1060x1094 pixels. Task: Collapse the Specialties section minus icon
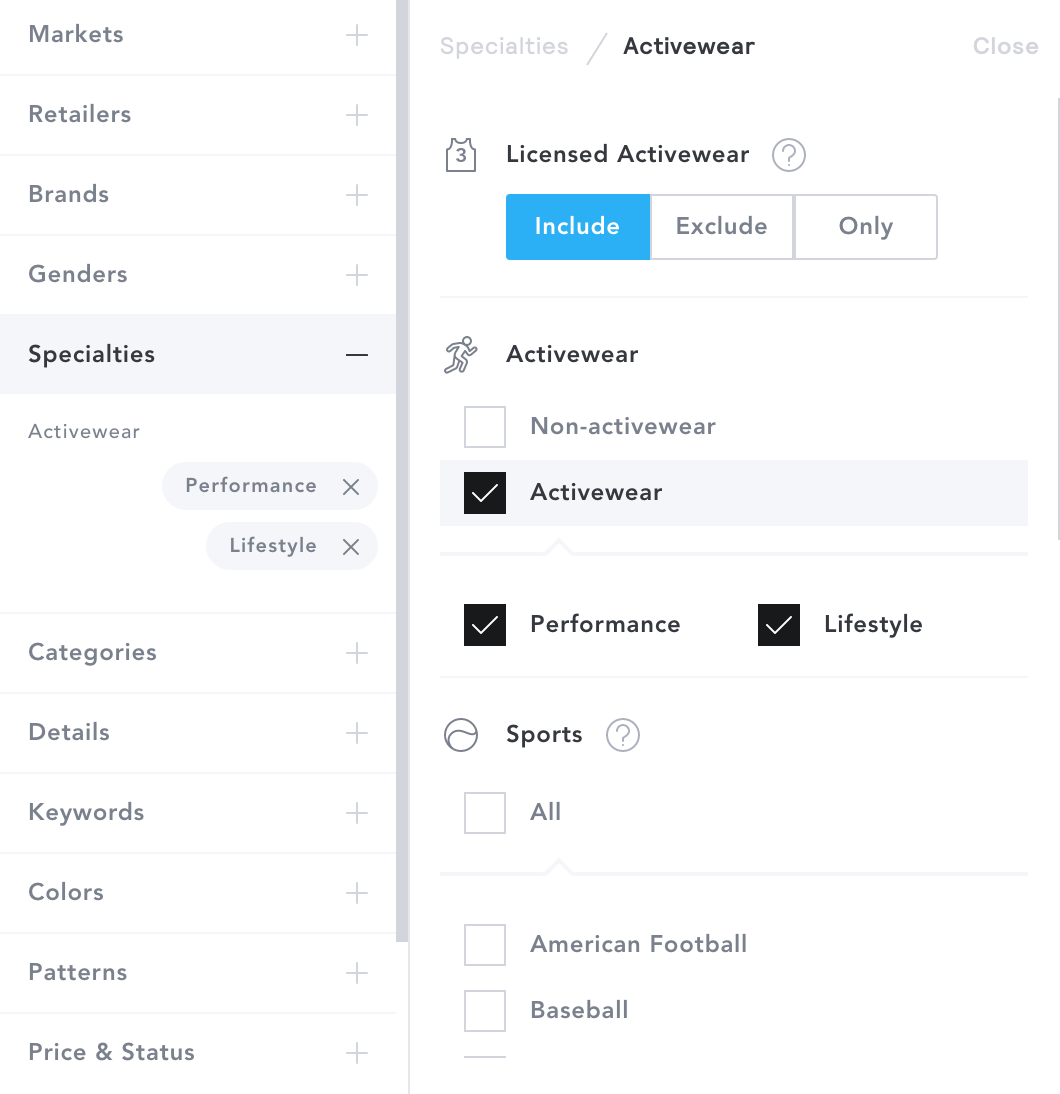357,354
